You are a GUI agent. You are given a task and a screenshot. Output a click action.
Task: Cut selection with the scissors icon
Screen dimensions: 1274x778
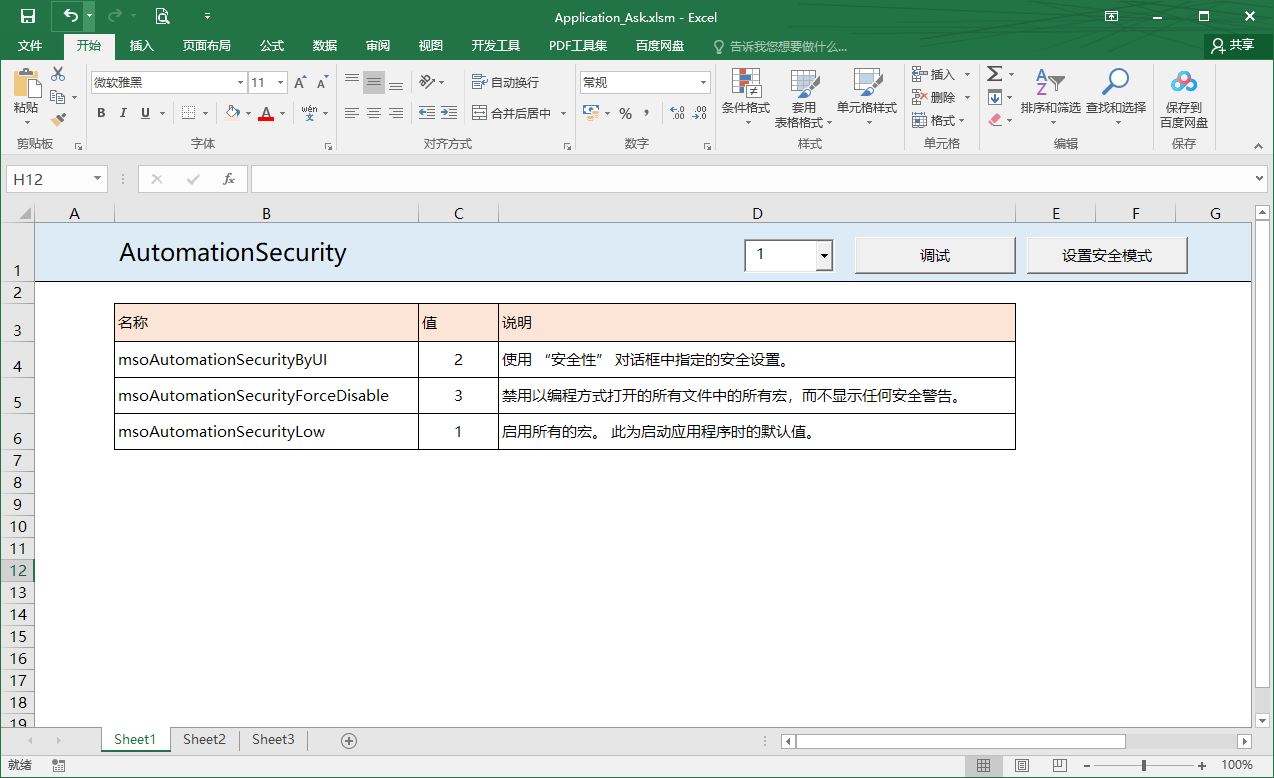(58, 74)
